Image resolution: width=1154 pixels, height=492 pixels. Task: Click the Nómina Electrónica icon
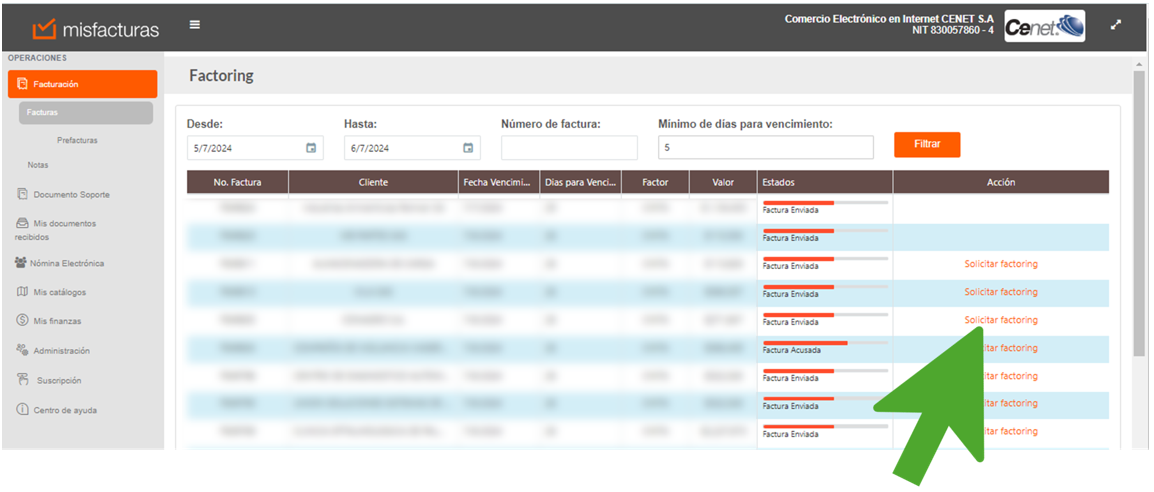point(21,263)
